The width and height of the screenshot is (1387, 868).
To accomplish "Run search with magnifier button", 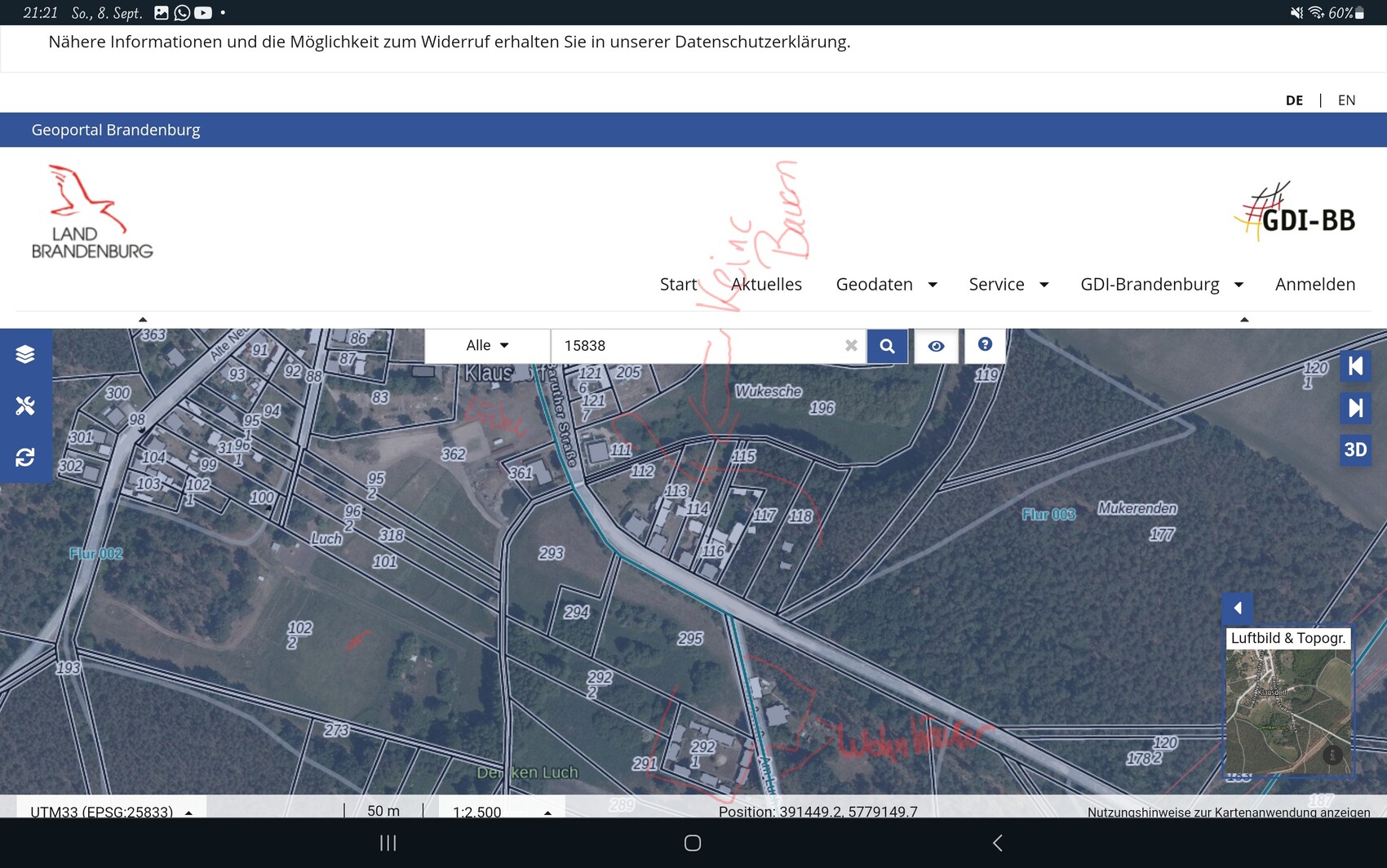I will coord(887,346).
